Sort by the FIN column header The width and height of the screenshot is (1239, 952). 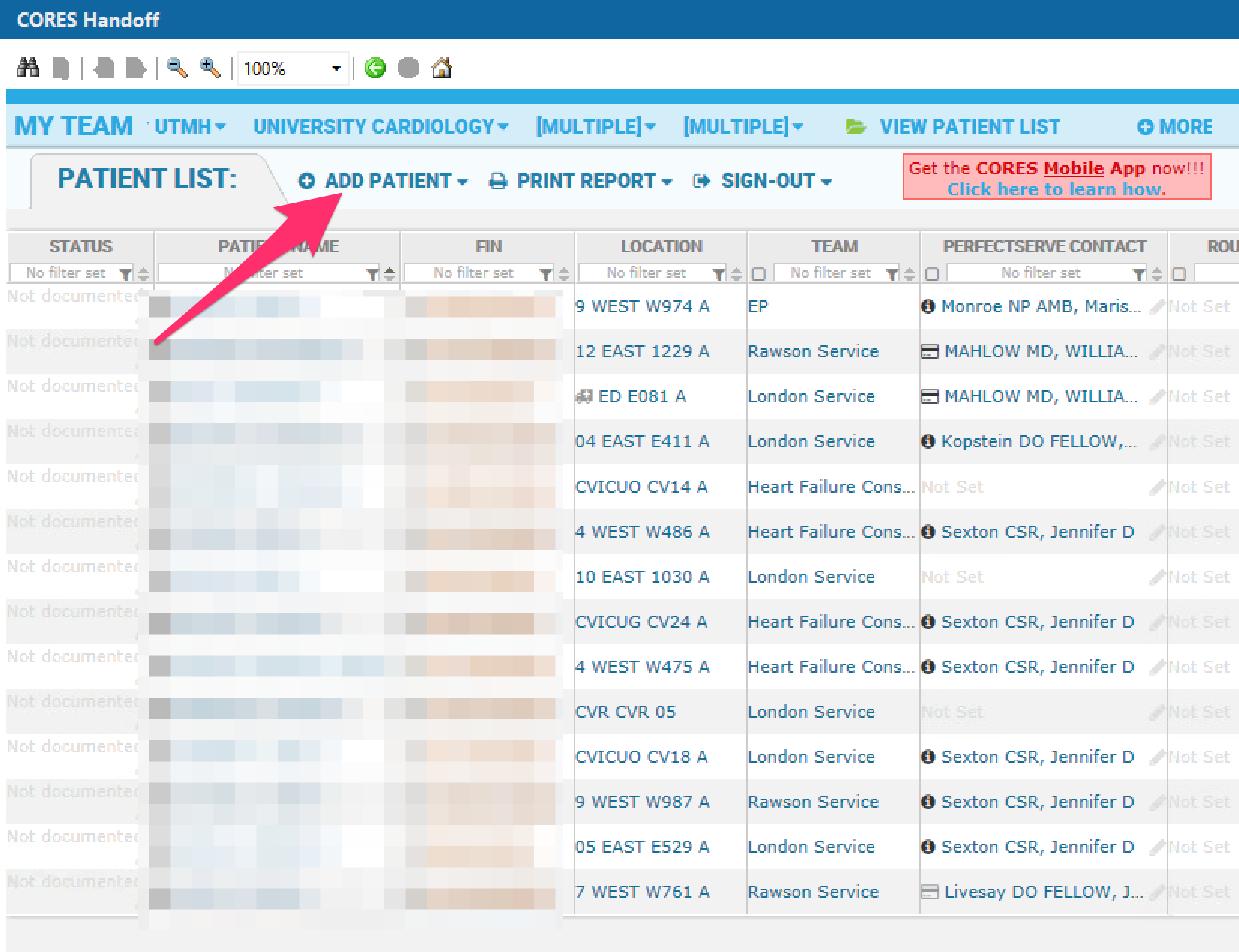(x=488, y=246)
